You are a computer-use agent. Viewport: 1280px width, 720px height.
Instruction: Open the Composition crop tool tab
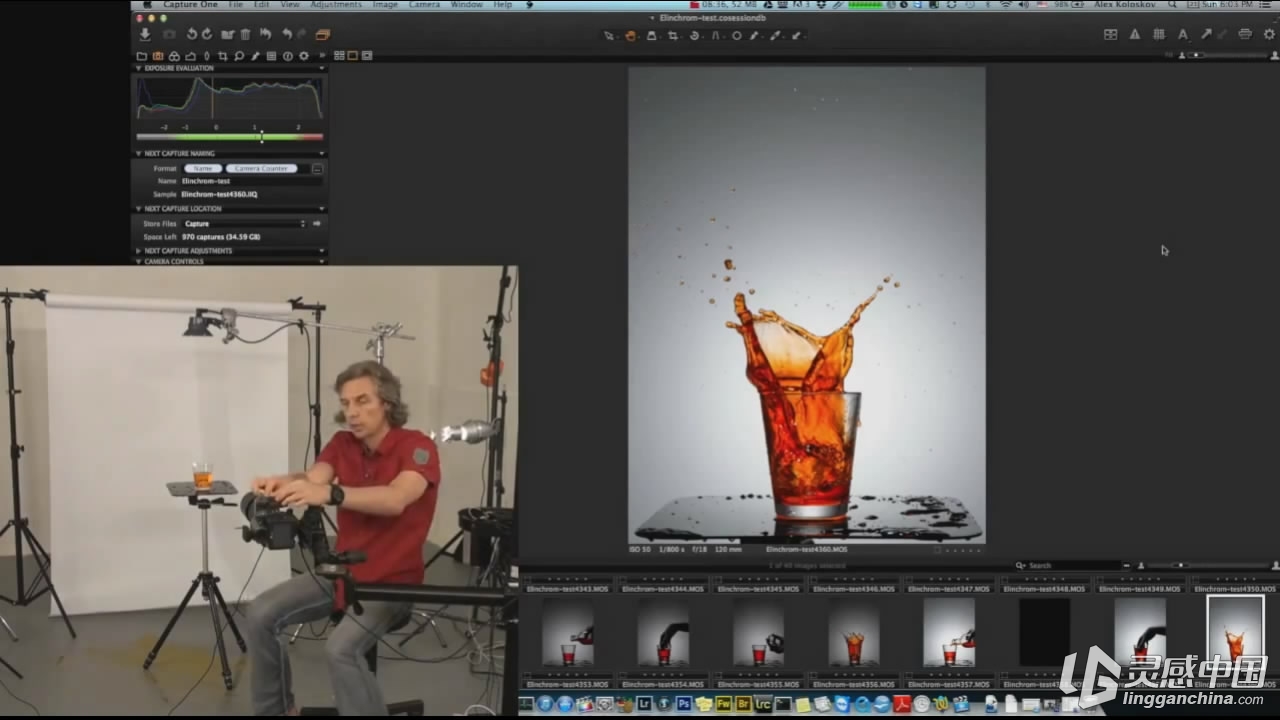coord(222,56)
